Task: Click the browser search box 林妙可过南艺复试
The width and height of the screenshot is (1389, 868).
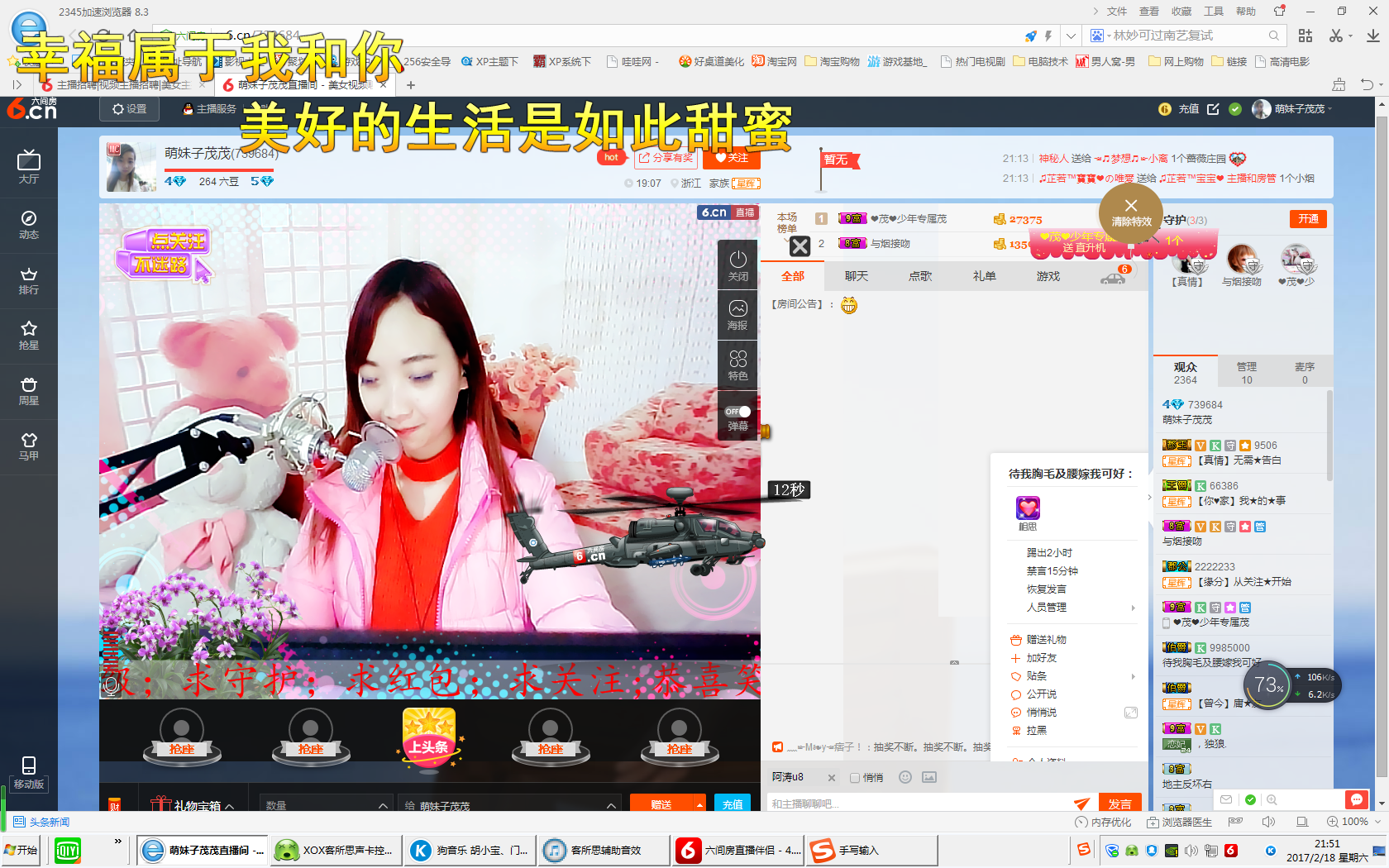Action: tap(1183, 36)
